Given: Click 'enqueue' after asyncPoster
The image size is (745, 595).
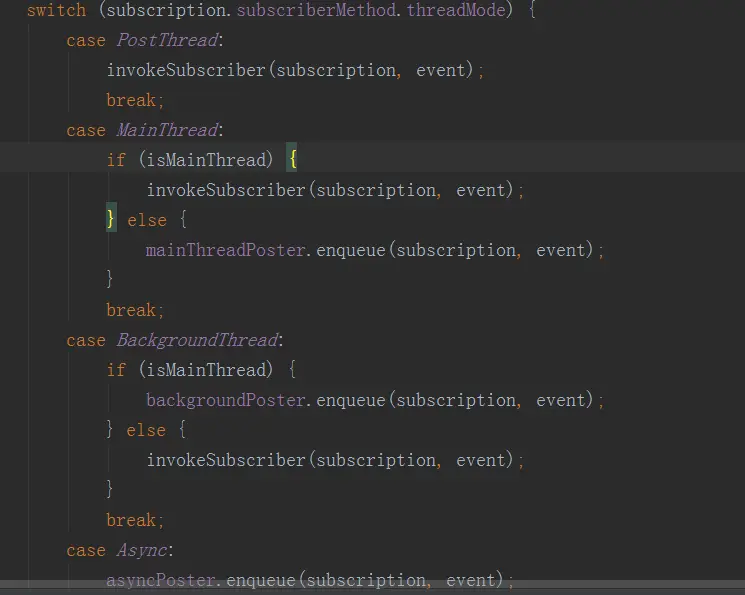Looking at the screenshot, I should (261, 580).
